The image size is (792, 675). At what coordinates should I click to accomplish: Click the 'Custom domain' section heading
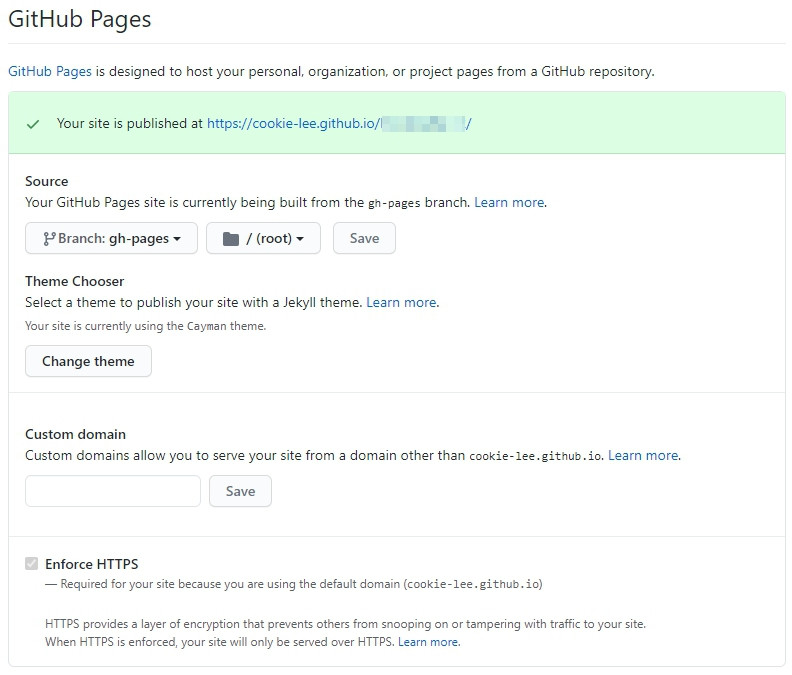(75, 435)
